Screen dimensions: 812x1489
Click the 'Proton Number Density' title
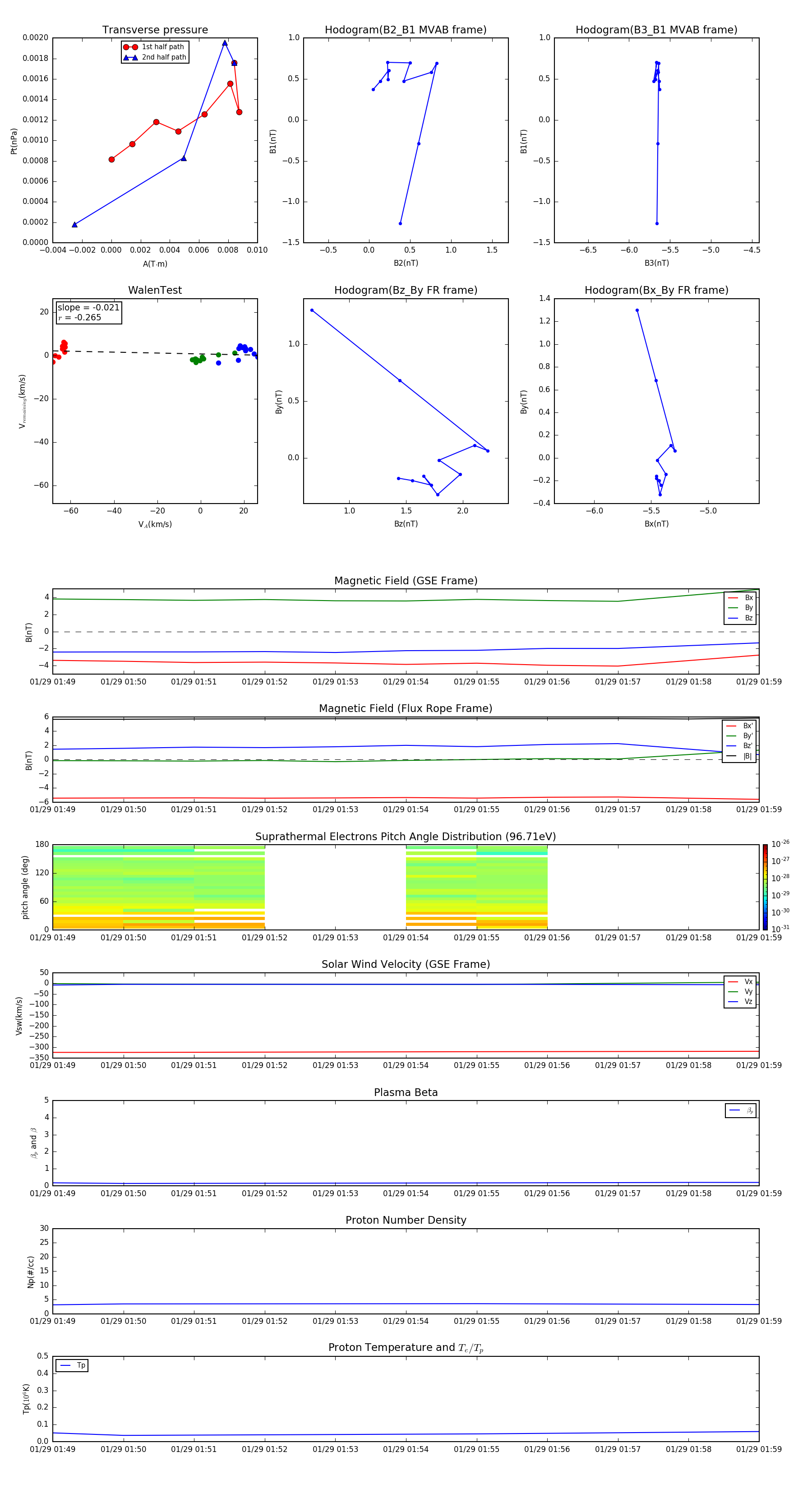pos(406,1220)
